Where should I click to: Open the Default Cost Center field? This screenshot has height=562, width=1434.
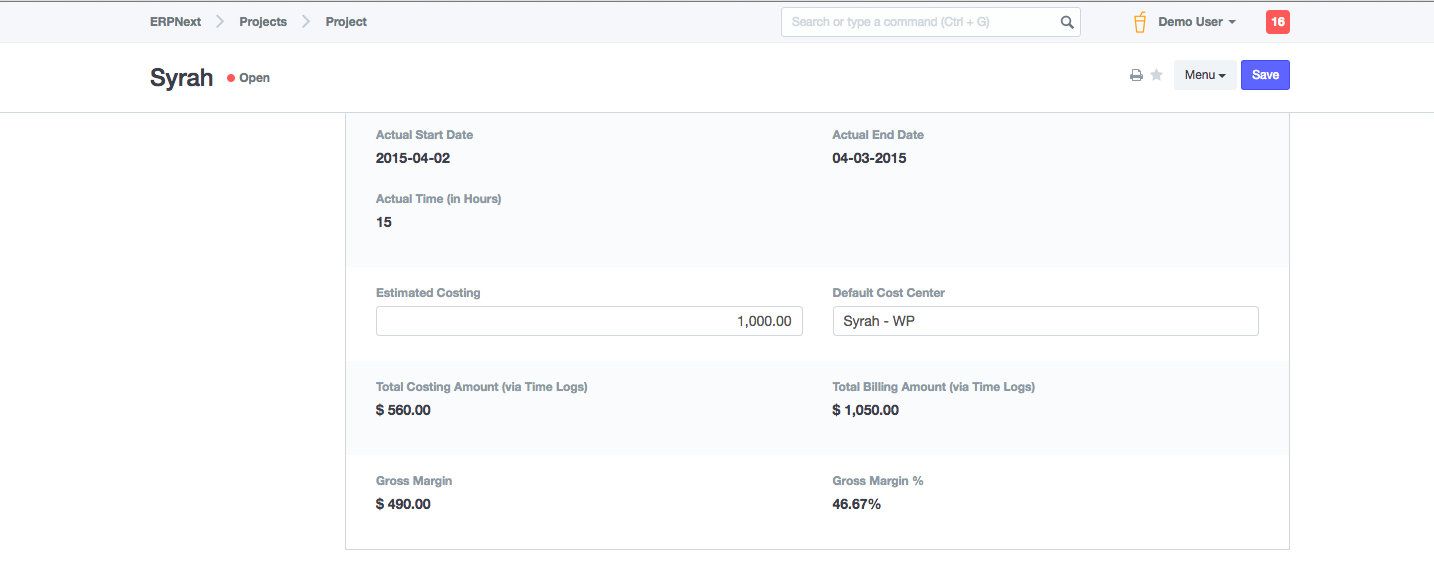1045,321
